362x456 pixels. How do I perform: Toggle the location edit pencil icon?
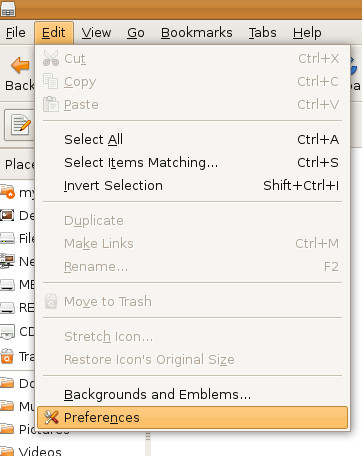click(x=19, y=125)
